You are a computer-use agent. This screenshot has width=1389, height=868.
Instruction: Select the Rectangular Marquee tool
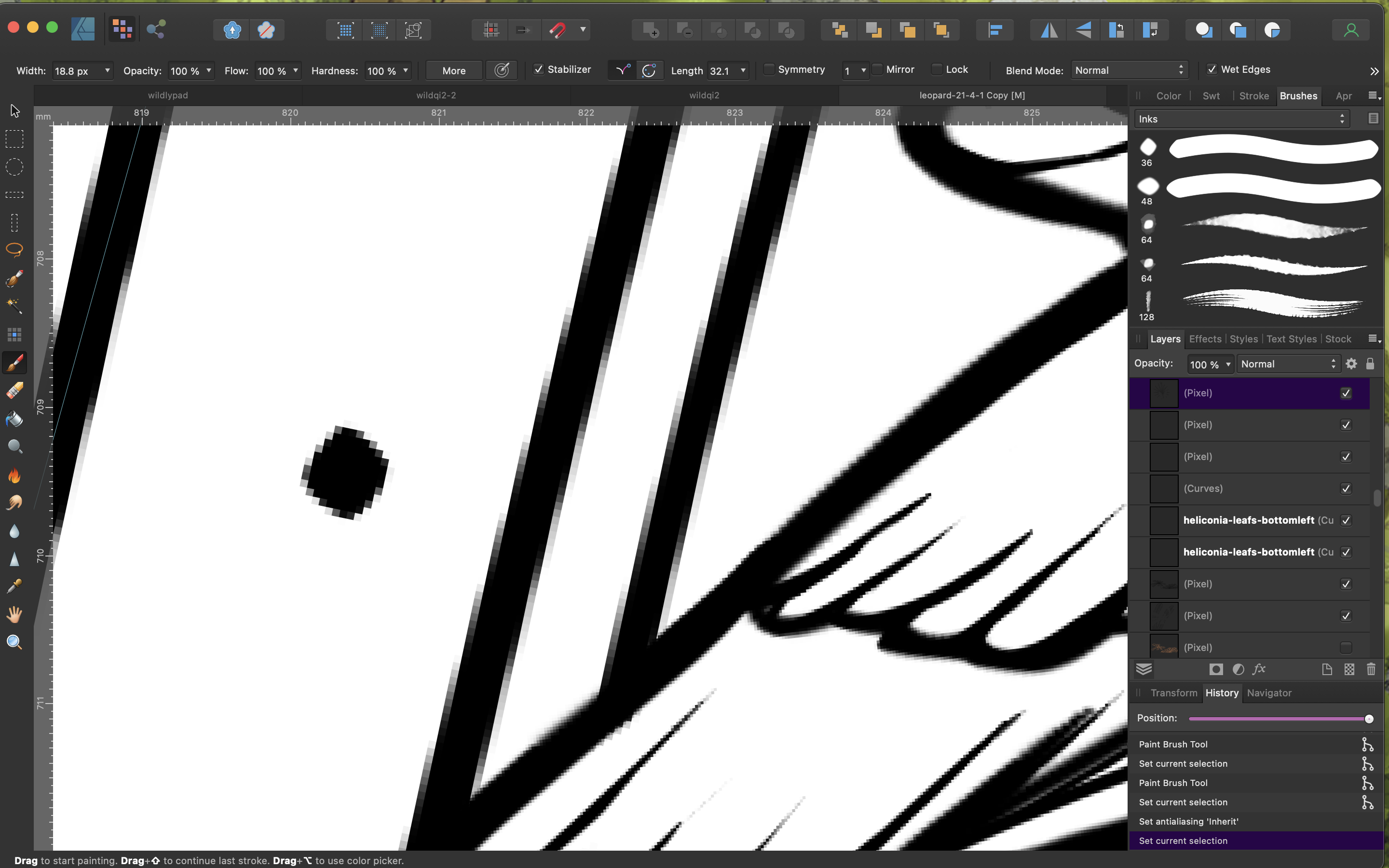14,139
